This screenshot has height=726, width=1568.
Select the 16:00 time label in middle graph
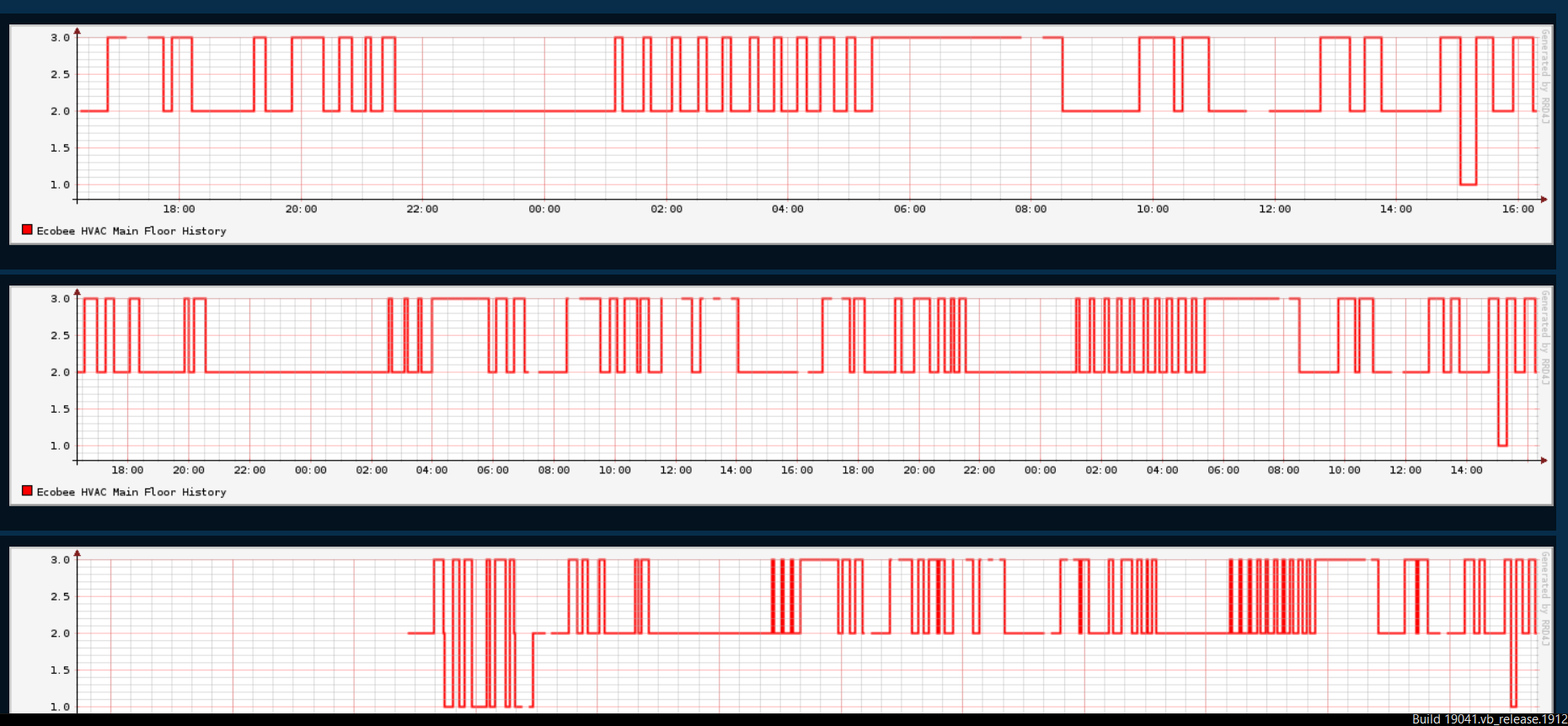click(x=796, y=470)
